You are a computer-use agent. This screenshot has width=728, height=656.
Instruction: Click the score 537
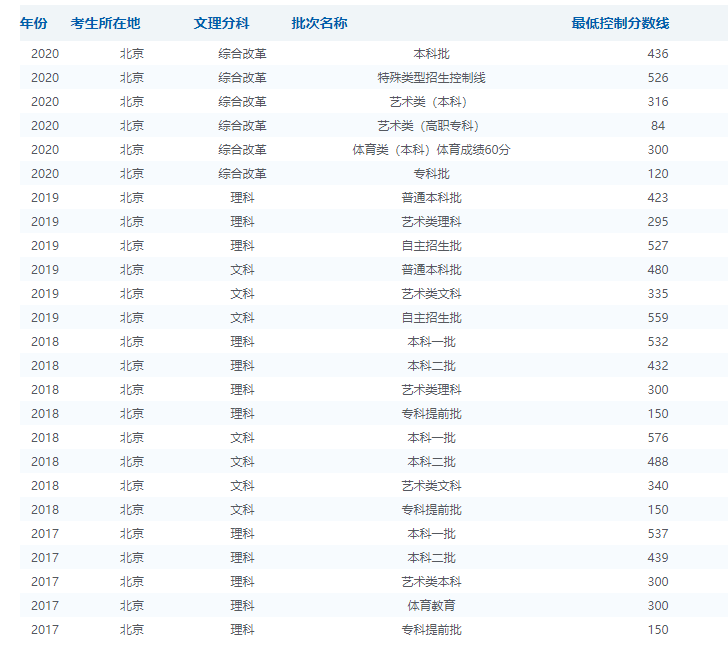pos(658,534)
